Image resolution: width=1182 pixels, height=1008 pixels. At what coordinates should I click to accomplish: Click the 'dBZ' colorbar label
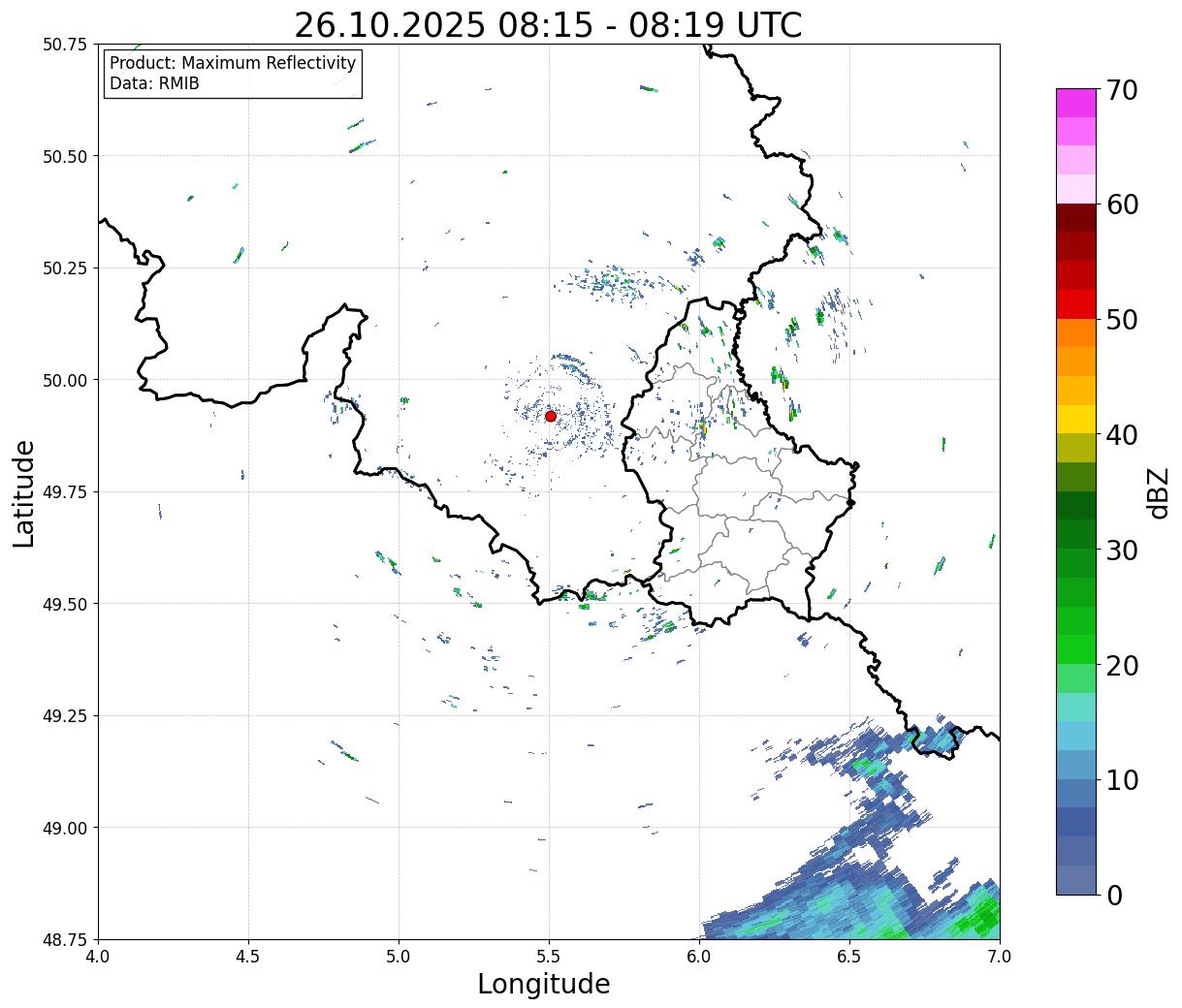[x=1158, y=490]
